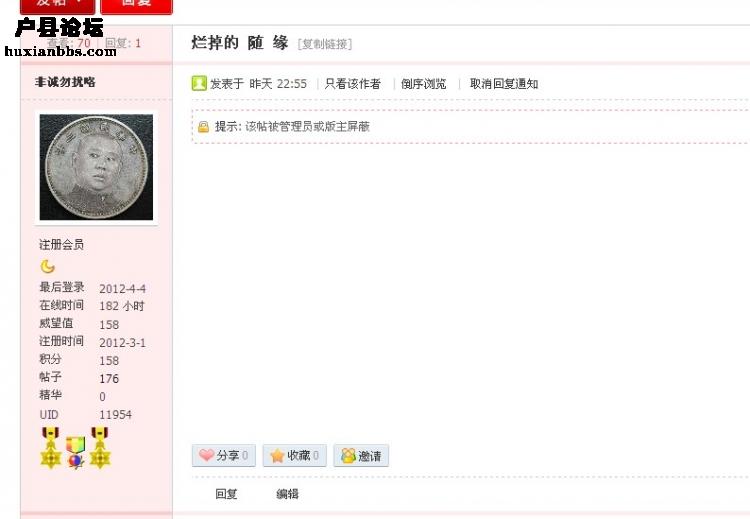
Task: Click the third gold star medal
Action: [99, 447]
